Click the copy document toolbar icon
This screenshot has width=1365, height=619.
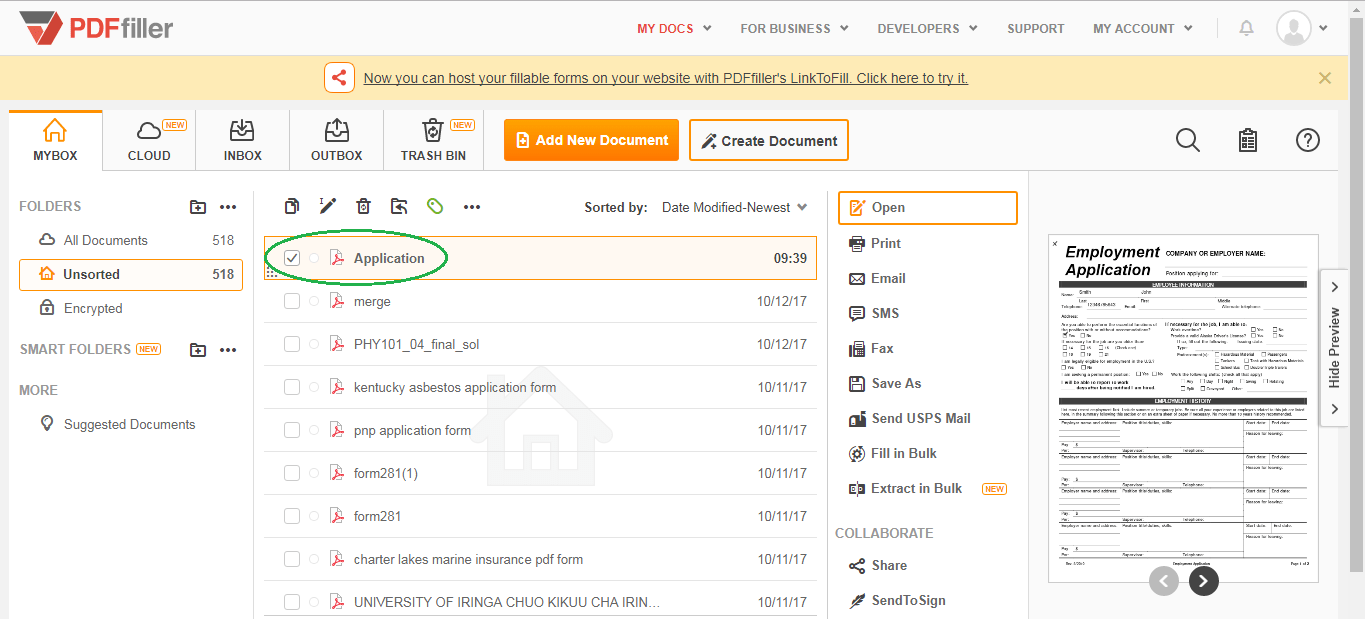[291, 206]
